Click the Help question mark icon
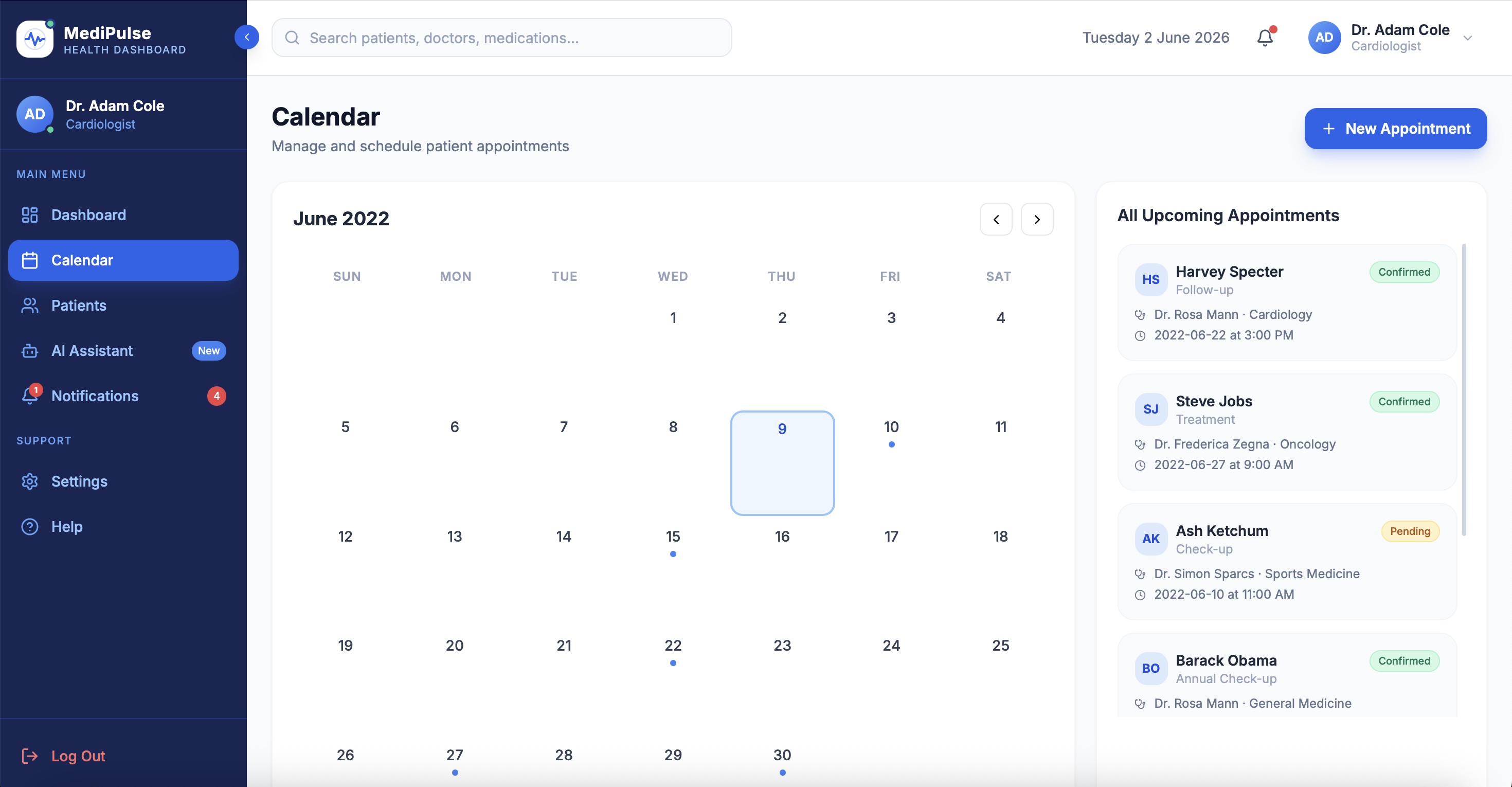 click(29, 526)
